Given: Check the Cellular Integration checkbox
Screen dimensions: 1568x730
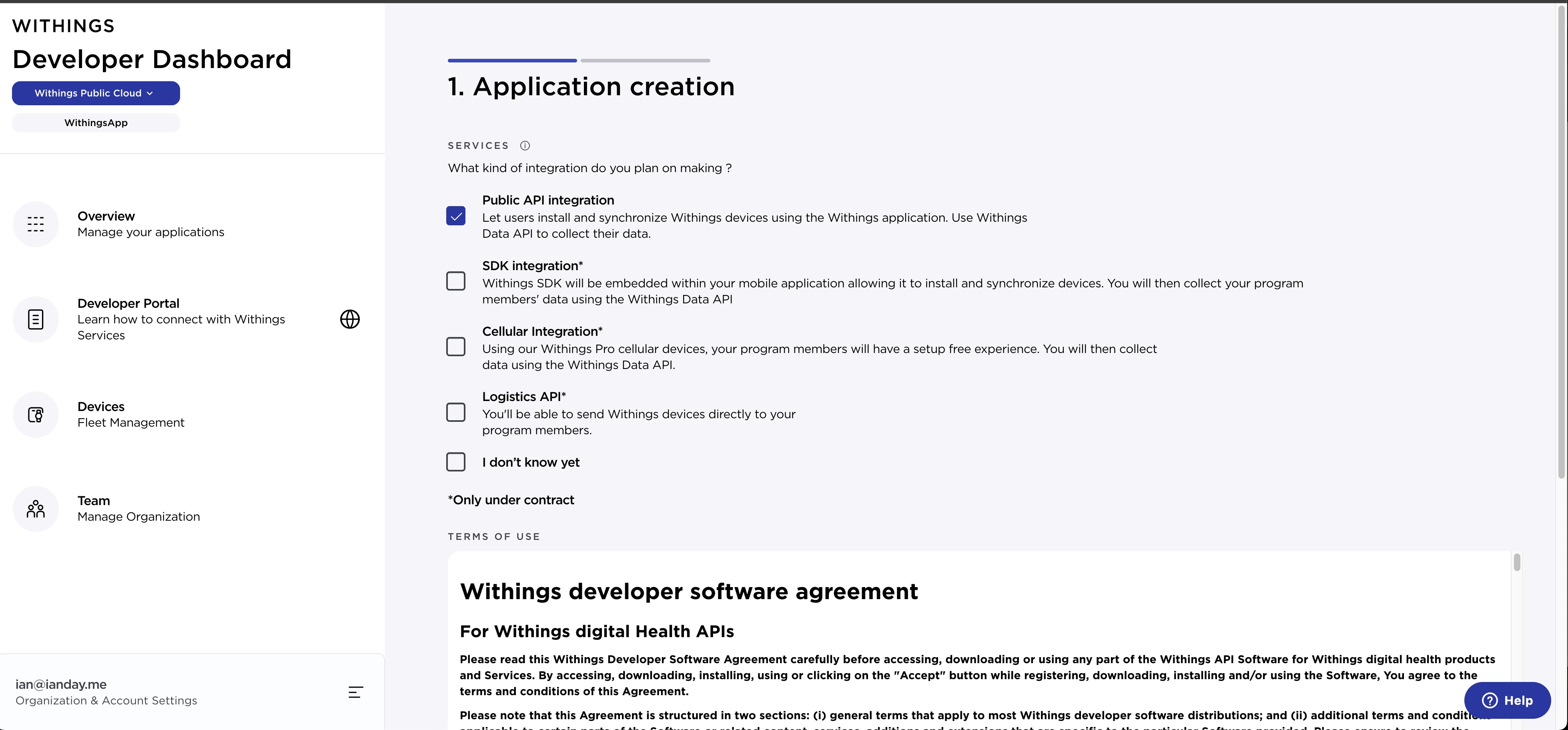Looking at the screenshot, I should pyautogui.click(x=456, y=347).
